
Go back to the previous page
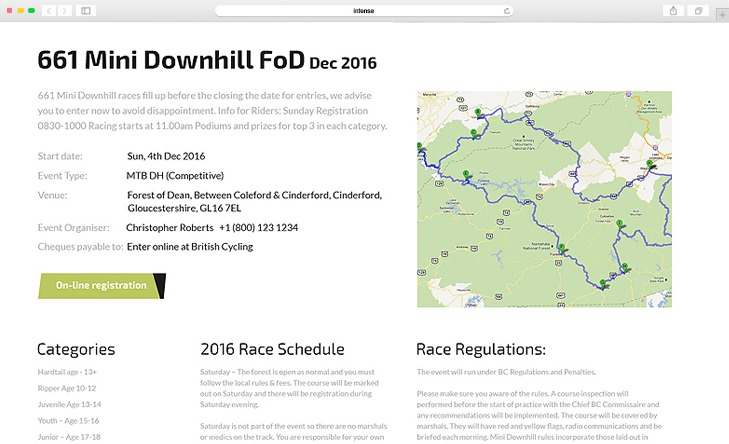click(49, 10)
